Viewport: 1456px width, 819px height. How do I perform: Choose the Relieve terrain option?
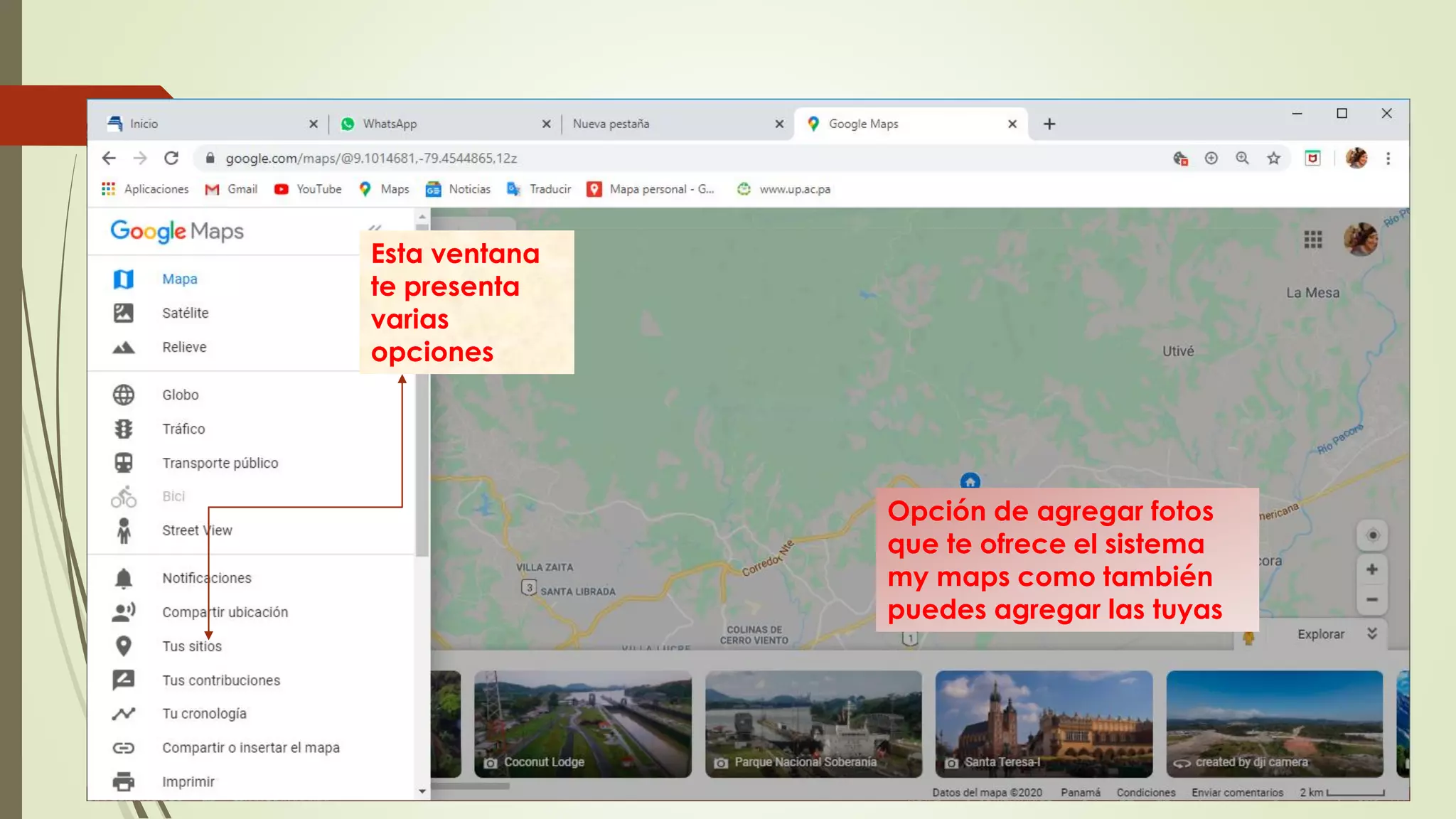click(184, 347)
